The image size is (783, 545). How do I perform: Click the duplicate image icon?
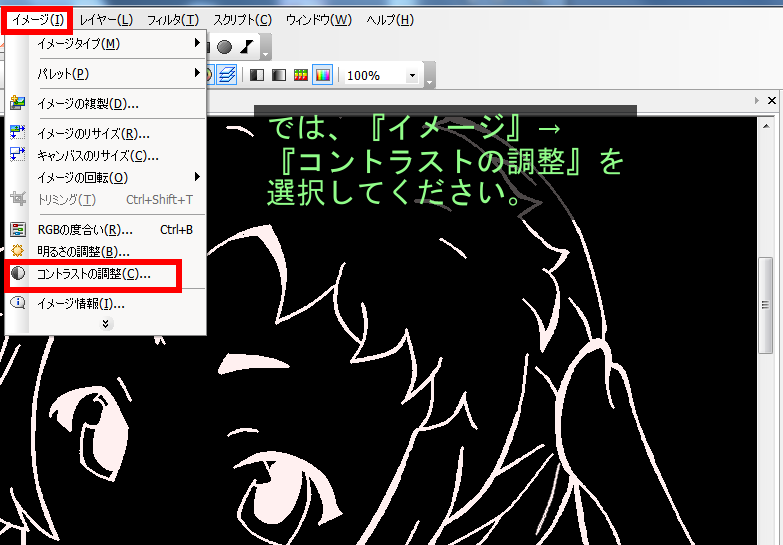[x=18, y=103]
